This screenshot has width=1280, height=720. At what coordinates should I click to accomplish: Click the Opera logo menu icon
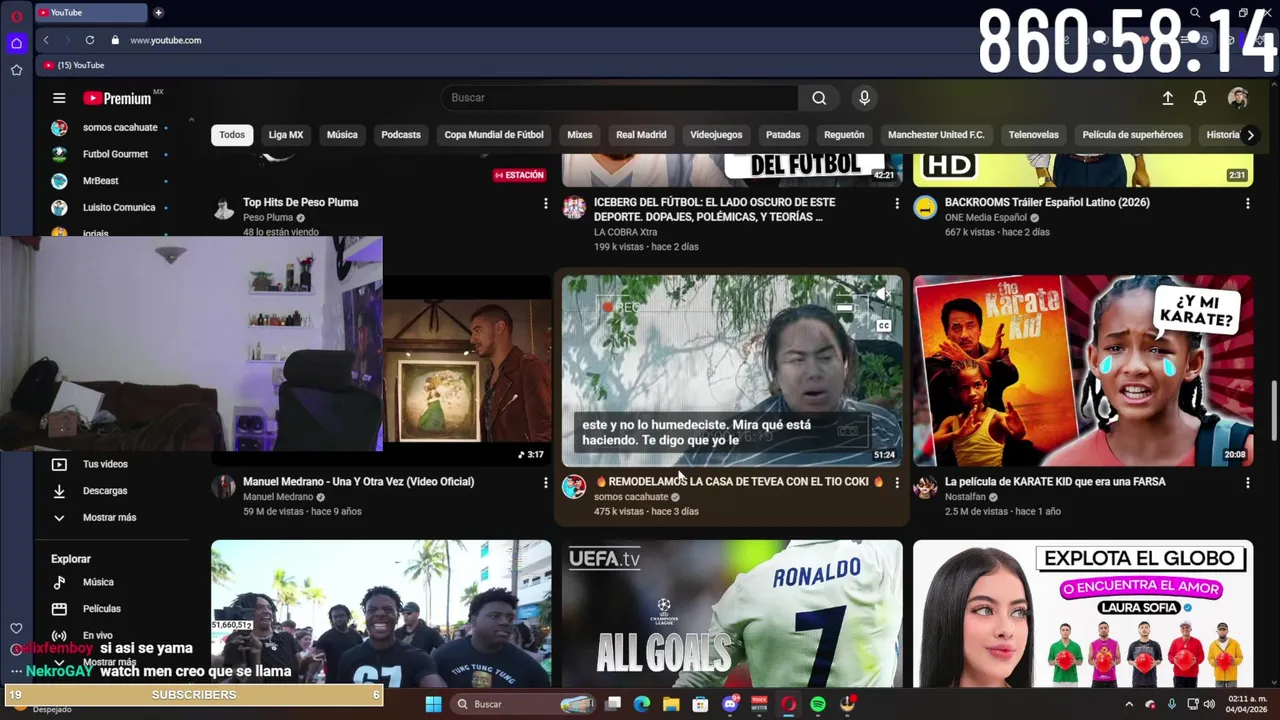click(16, 16)
